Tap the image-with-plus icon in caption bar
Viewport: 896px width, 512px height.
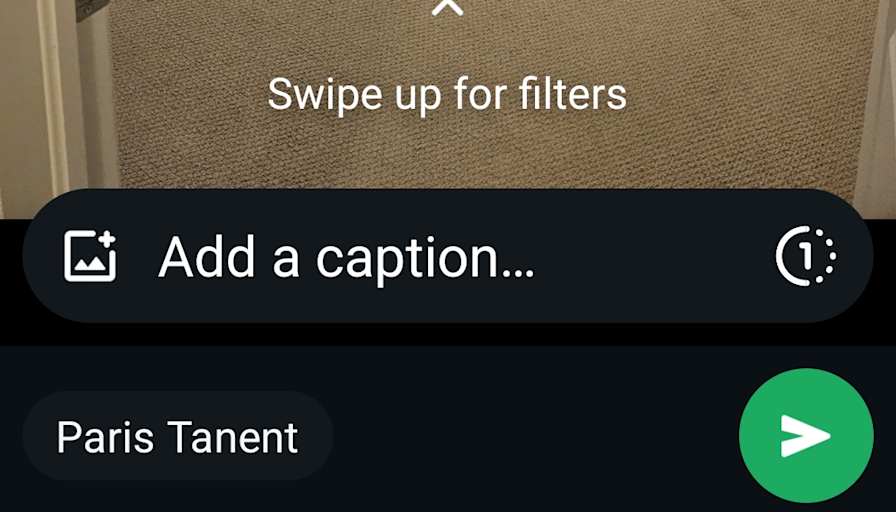click(x=90, y=255)
